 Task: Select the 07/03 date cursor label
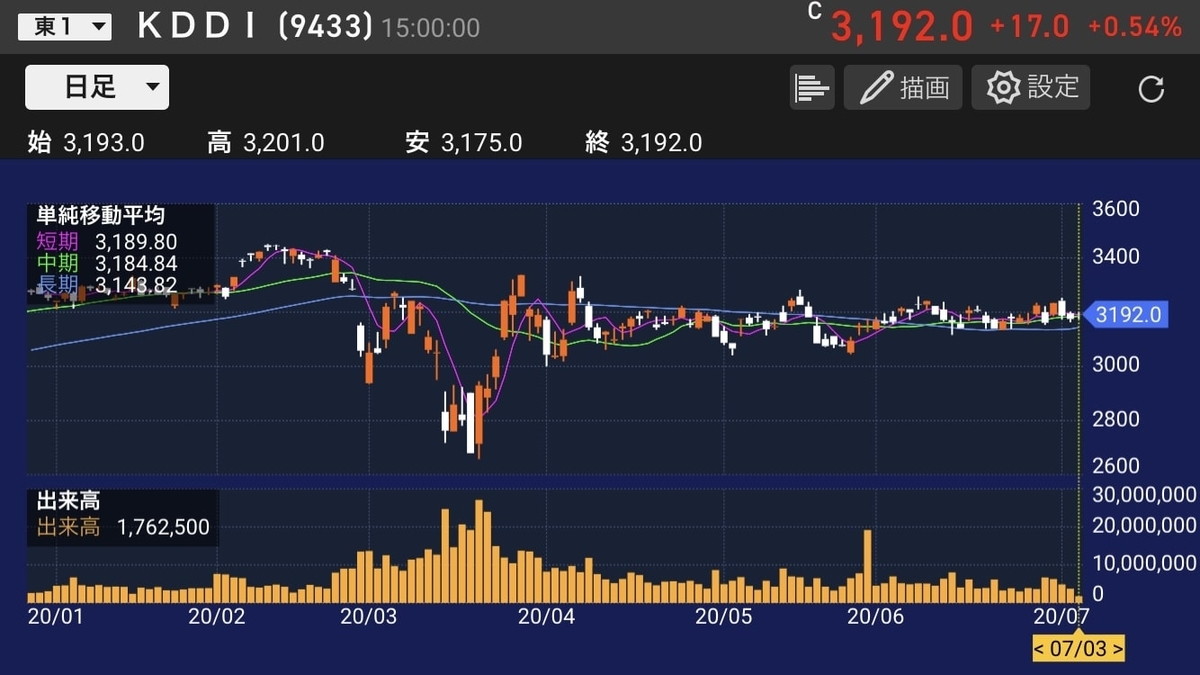(x=1078, y=648)
